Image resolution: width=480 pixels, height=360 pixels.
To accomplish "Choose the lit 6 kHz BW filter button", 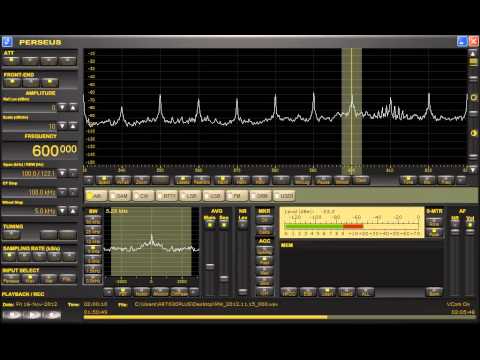I will point(93,250).
